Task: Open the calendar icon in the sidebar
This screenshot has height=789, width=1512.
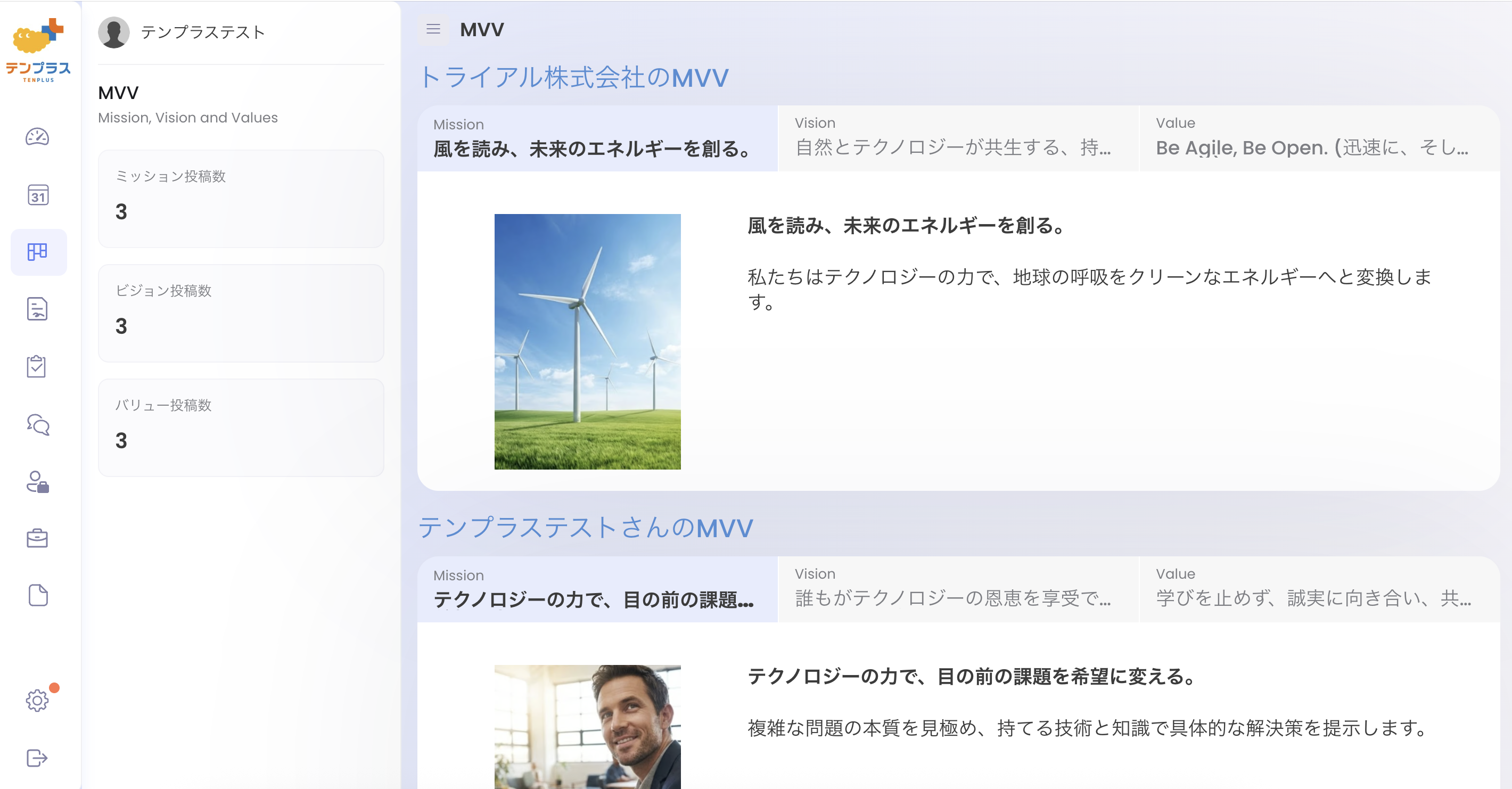Action: click(38, 196)
